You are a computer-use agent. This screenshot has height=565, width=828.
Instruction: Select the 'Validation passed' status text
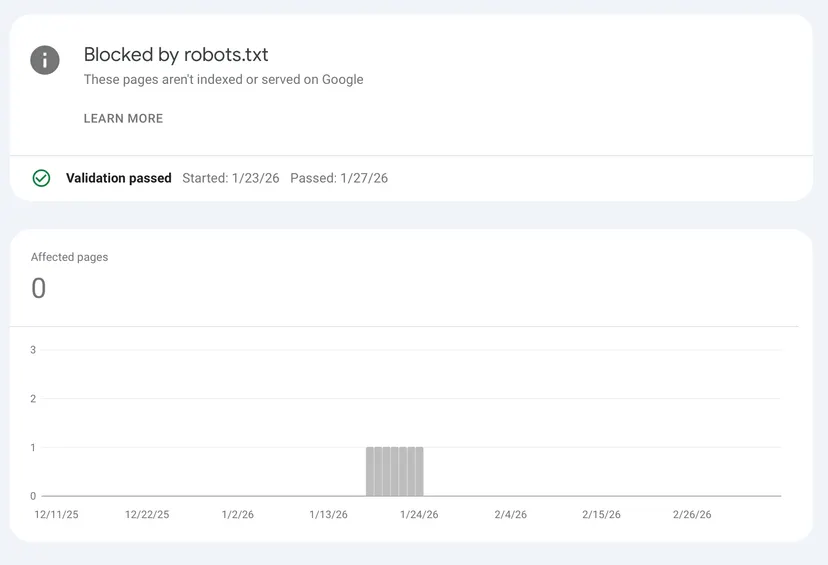tap(118, 178)
